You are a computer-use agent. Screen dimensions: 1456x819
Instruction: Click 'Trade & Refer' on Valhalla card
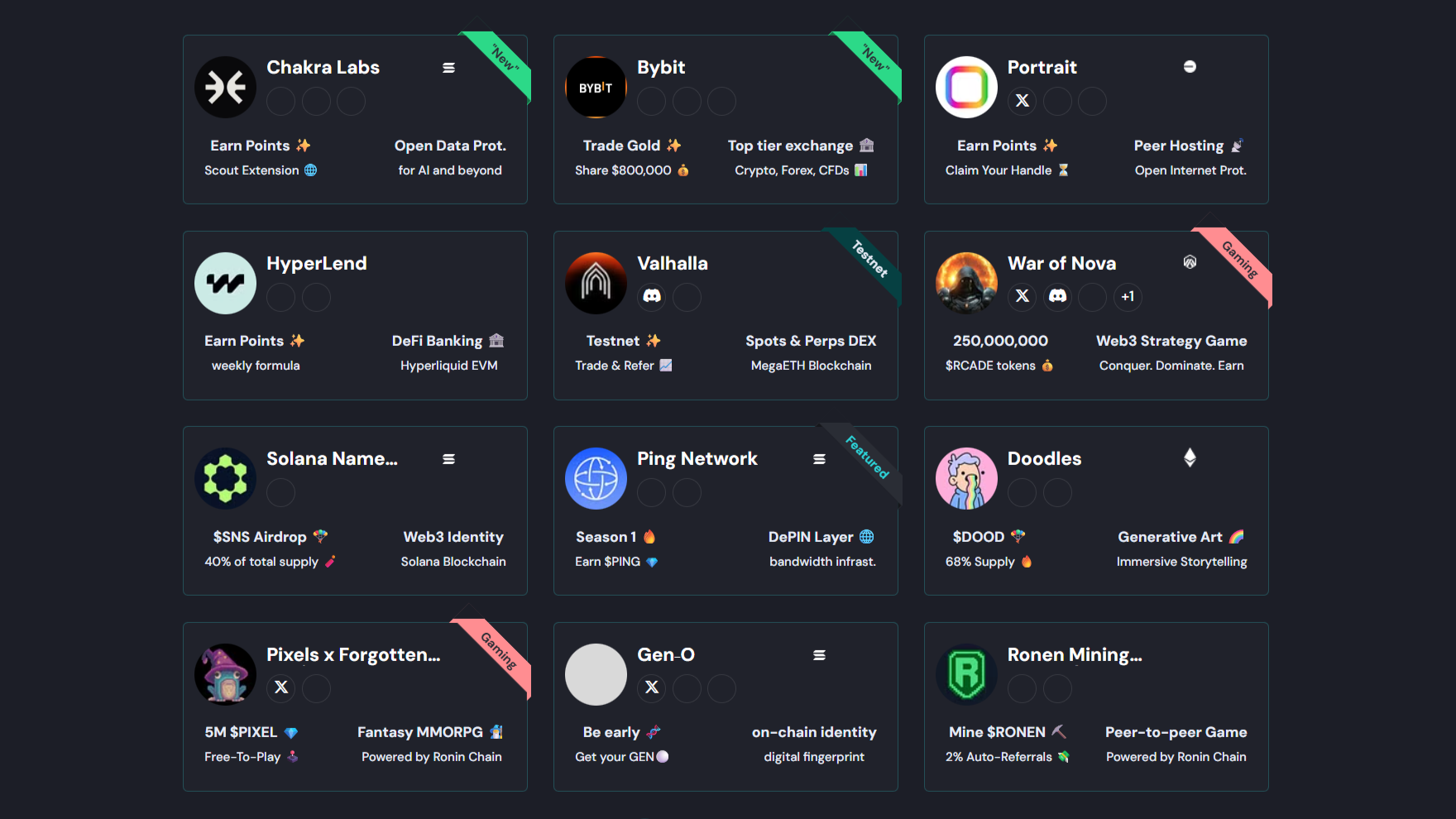pyautogui.click(x=624, y=366)
